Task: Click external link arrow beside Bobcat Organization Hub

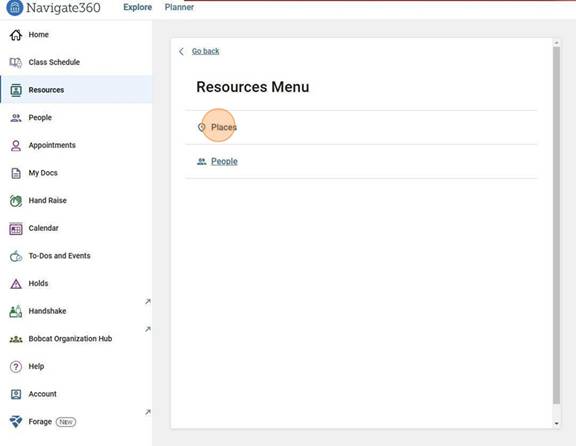Action: [x=148, y=329]
